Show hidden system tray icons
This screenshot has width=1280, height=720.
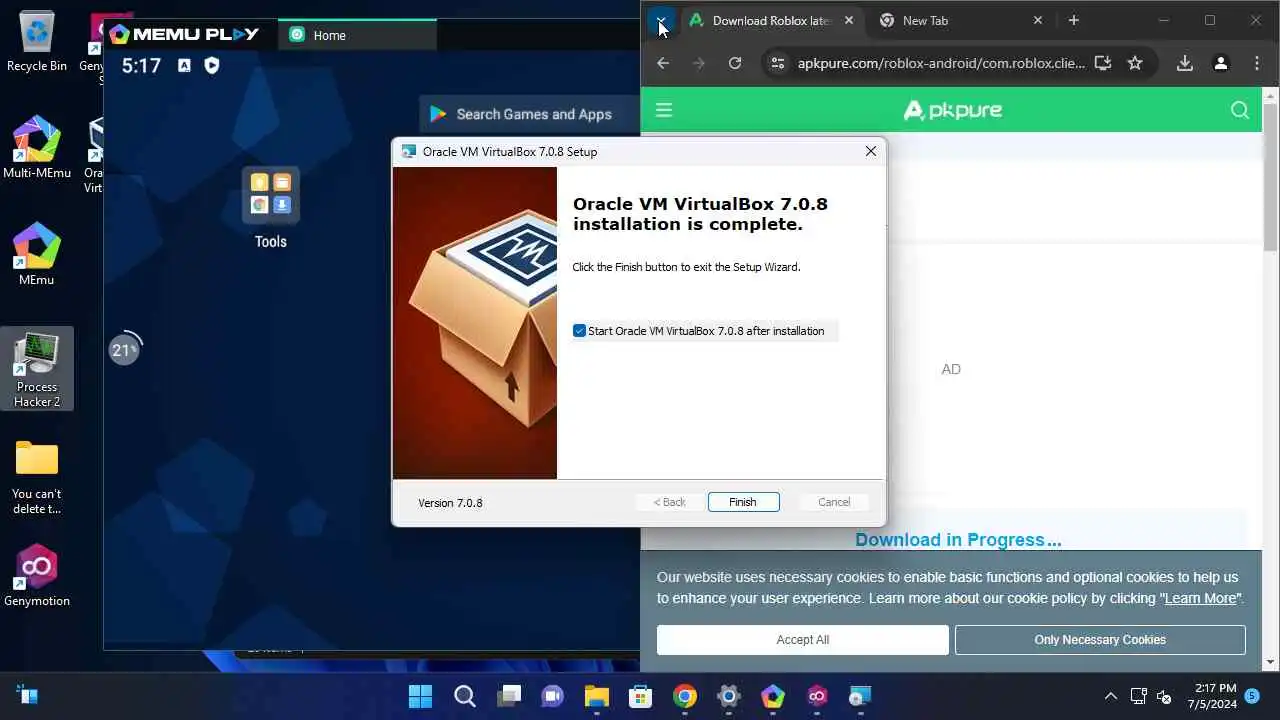[x=1111, y=696]
